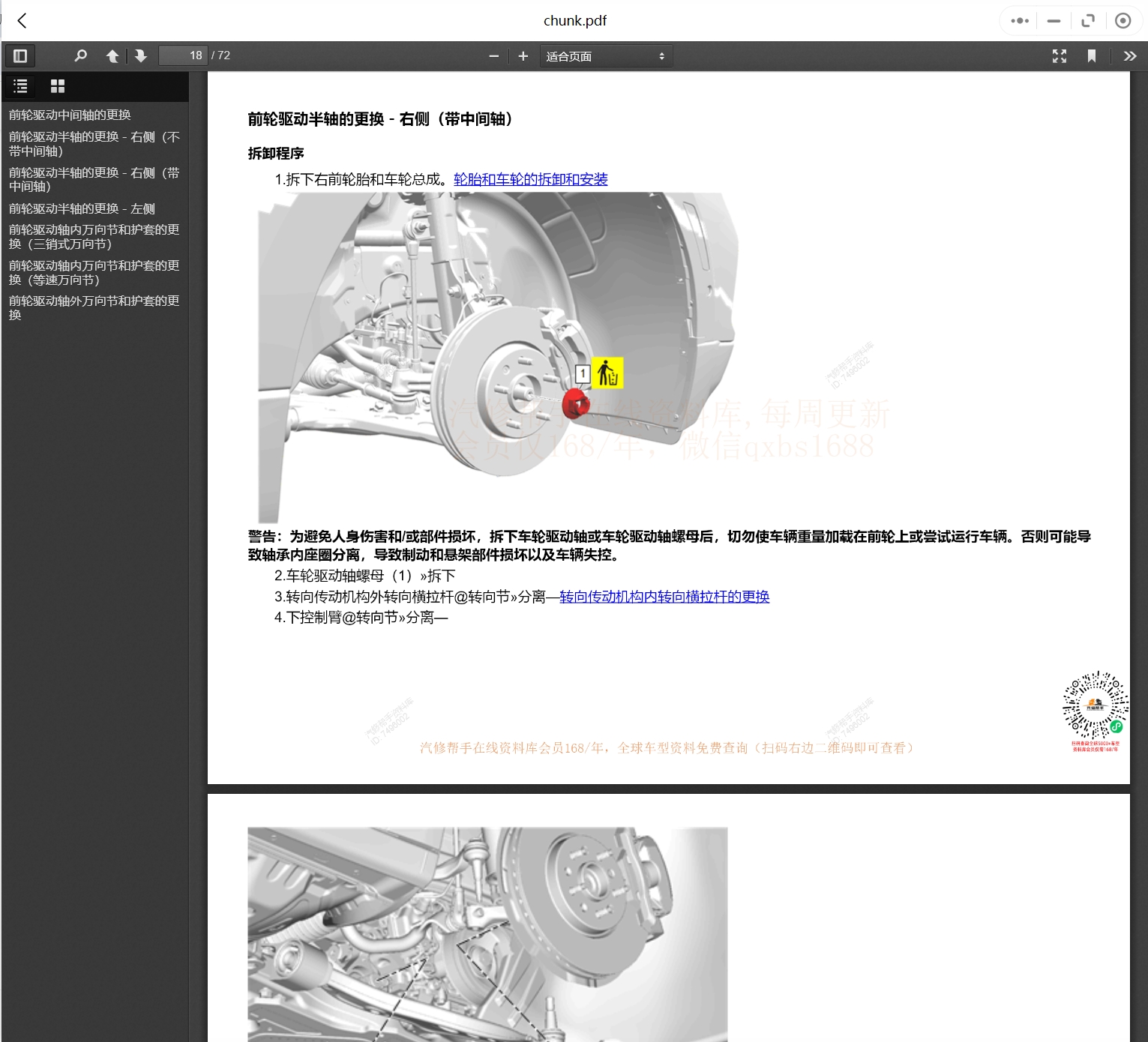Screen dimensions: 1148x1042
Task: Select outline entry 前轮驱动半轴的更换 - 左侧
Action: click(x=82, y=208)
